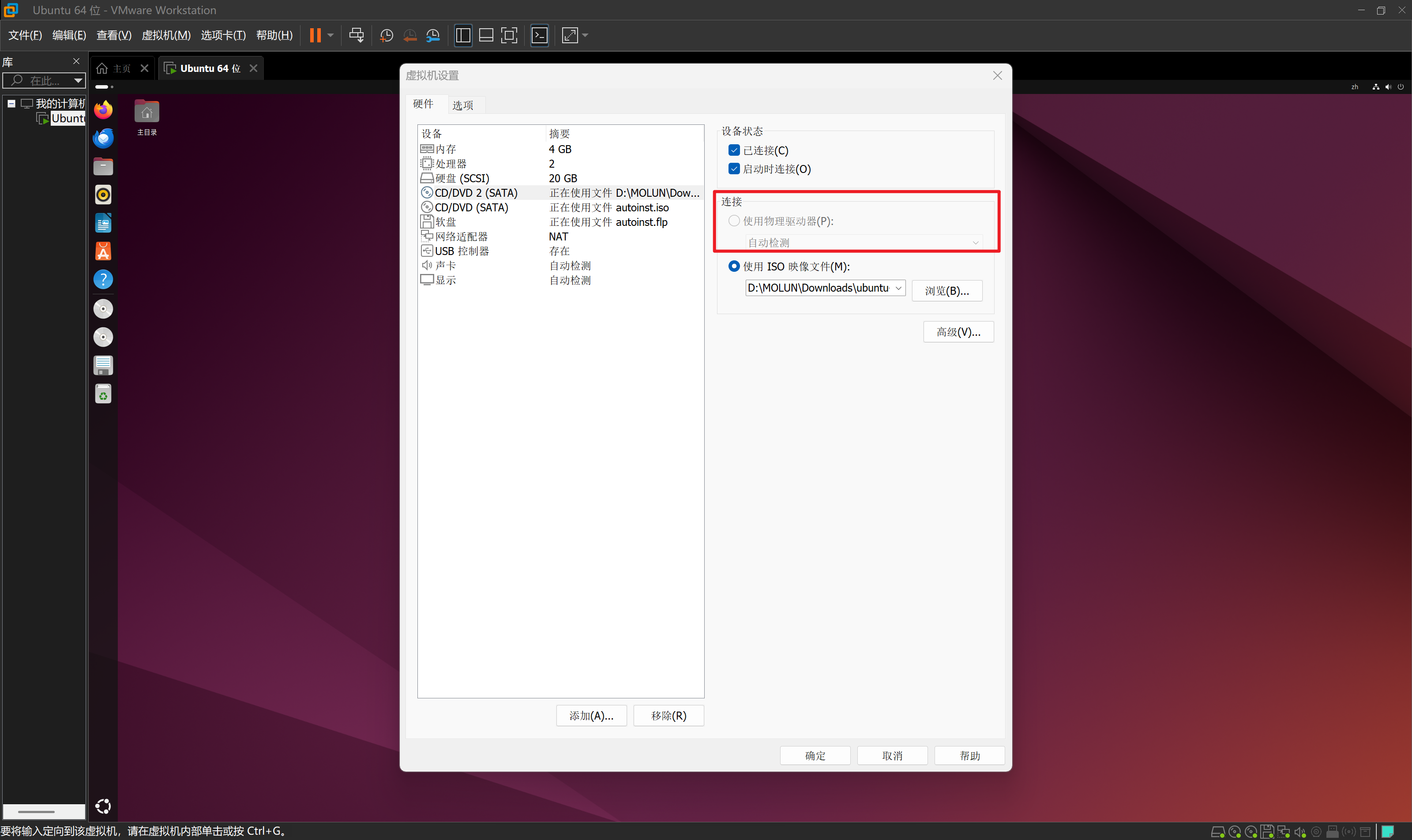Enter full screen mode icon
Image resolution: width=1412 pixels, height=840 pixels.
509,35
